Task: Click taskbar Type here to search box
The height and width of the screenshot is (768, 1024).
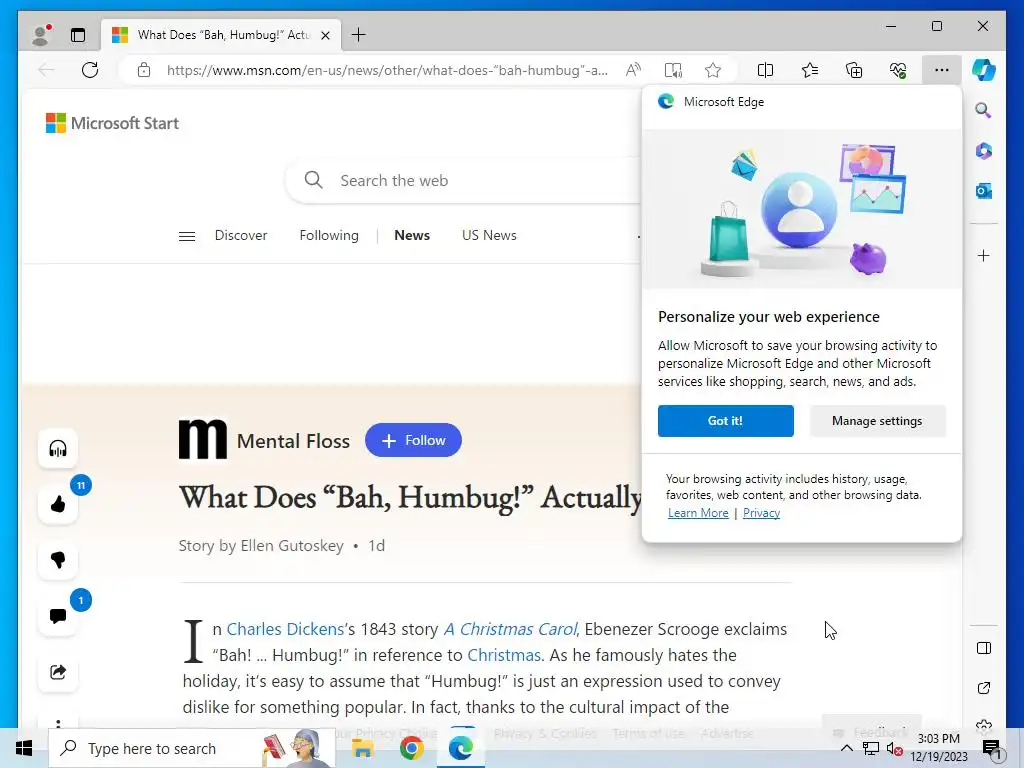Action: [x=192, y=748]
